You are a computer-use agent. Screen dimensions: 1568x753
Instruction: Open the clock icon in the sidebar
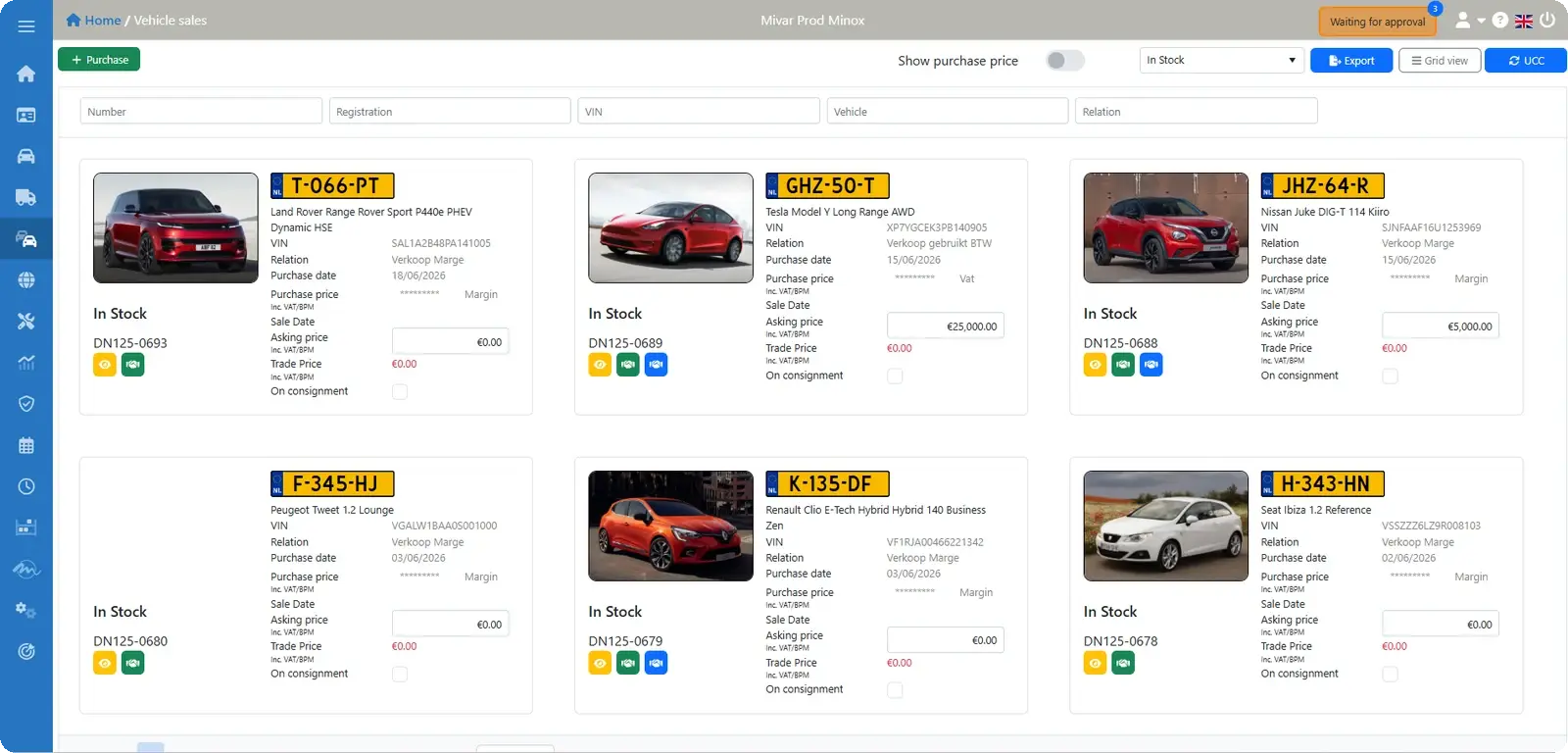(x=26, y=486)
